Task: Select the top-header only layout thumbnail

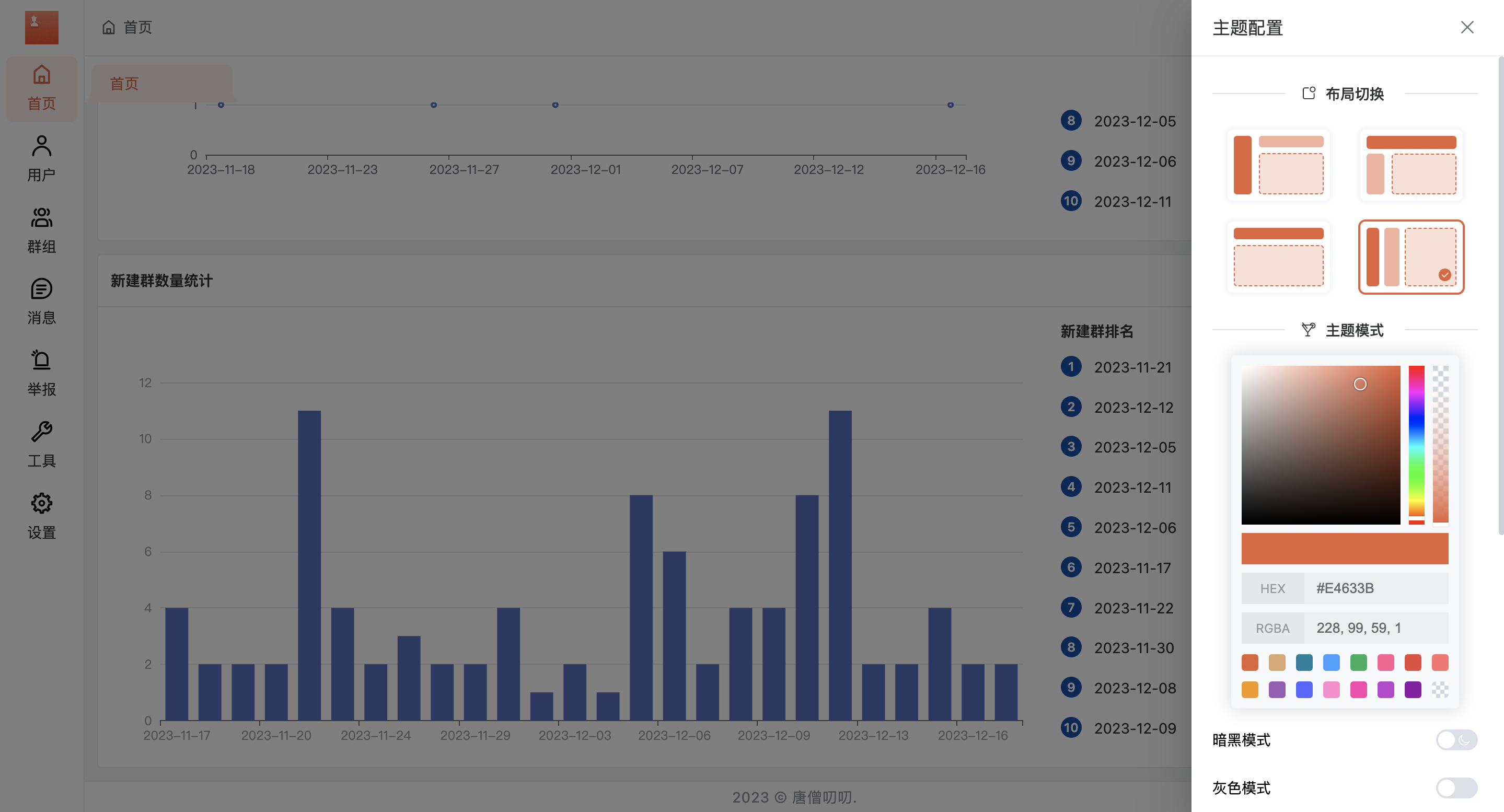Action: click(x=1278, y=257)
